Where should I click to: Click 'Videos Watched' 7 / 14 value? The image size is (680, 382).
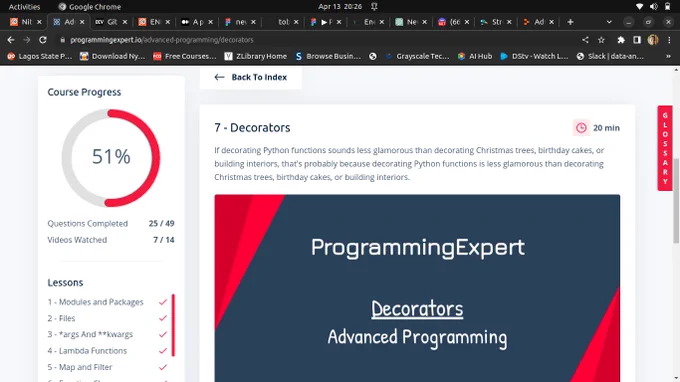(163, 240)
